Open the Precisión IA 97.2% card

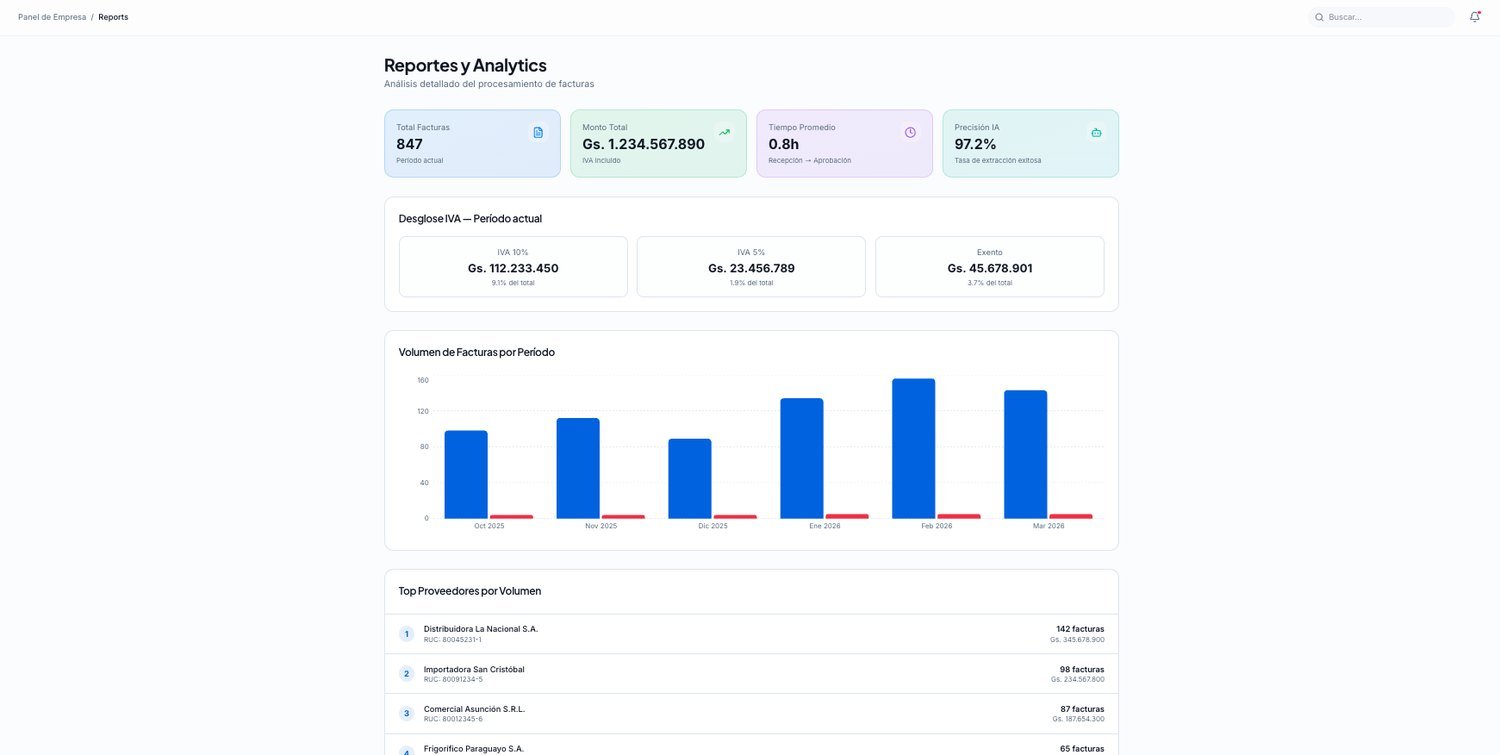[1030, 143]
